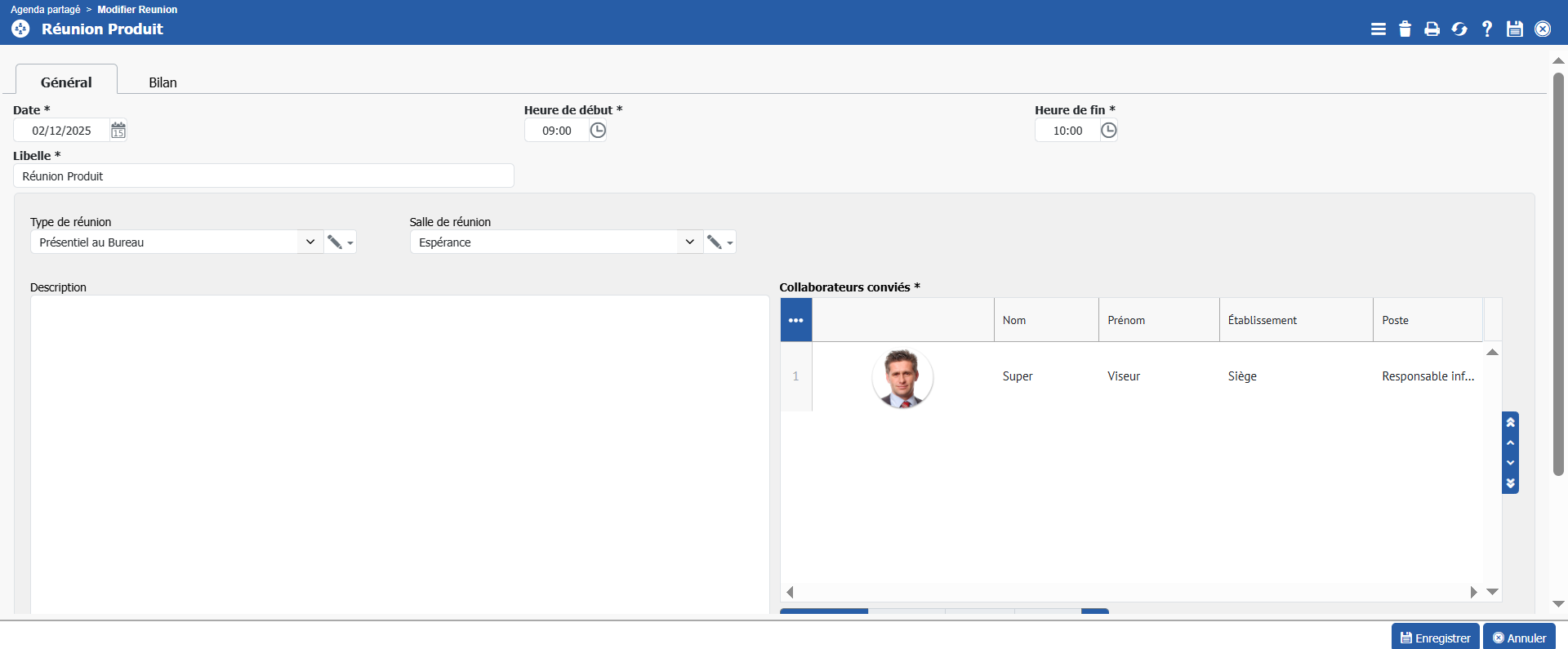1568x649 pixels.
Task: Select the Général tab
Action: [x=66, y=82]
